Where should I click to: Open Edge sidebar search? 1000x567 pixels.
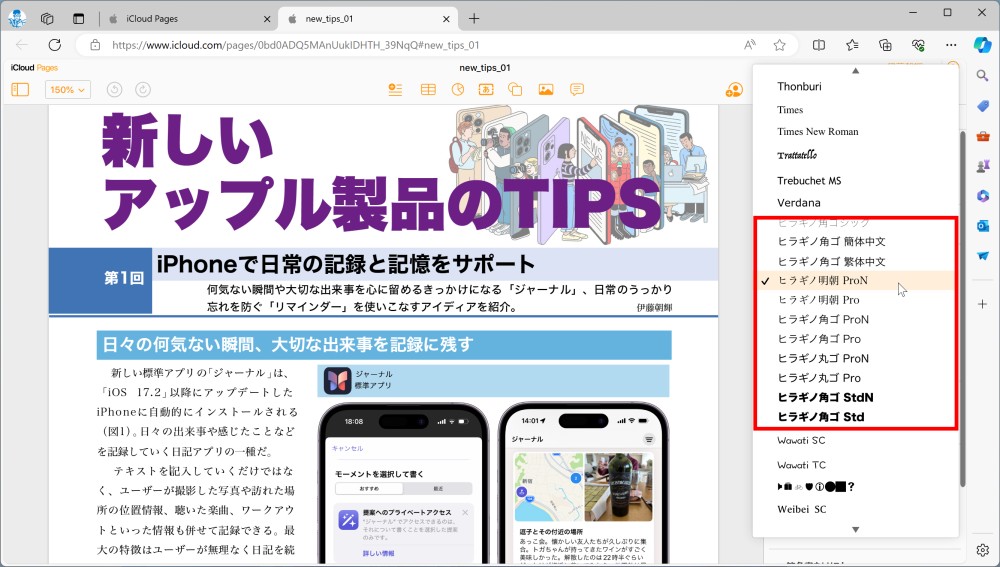click(x=982, y=75)
